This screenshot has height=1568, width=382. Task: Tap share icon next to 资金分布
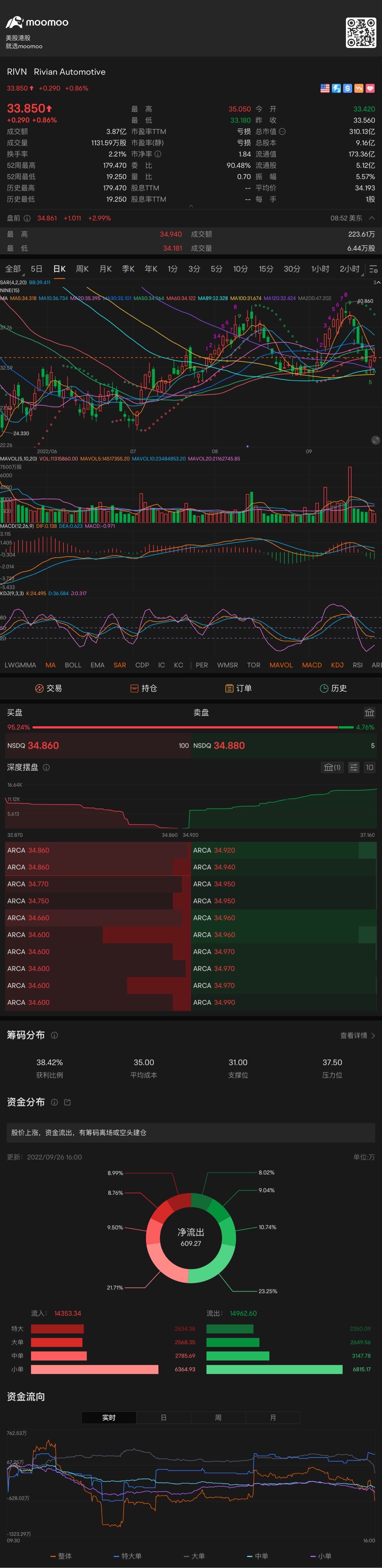pos(67,1102)
